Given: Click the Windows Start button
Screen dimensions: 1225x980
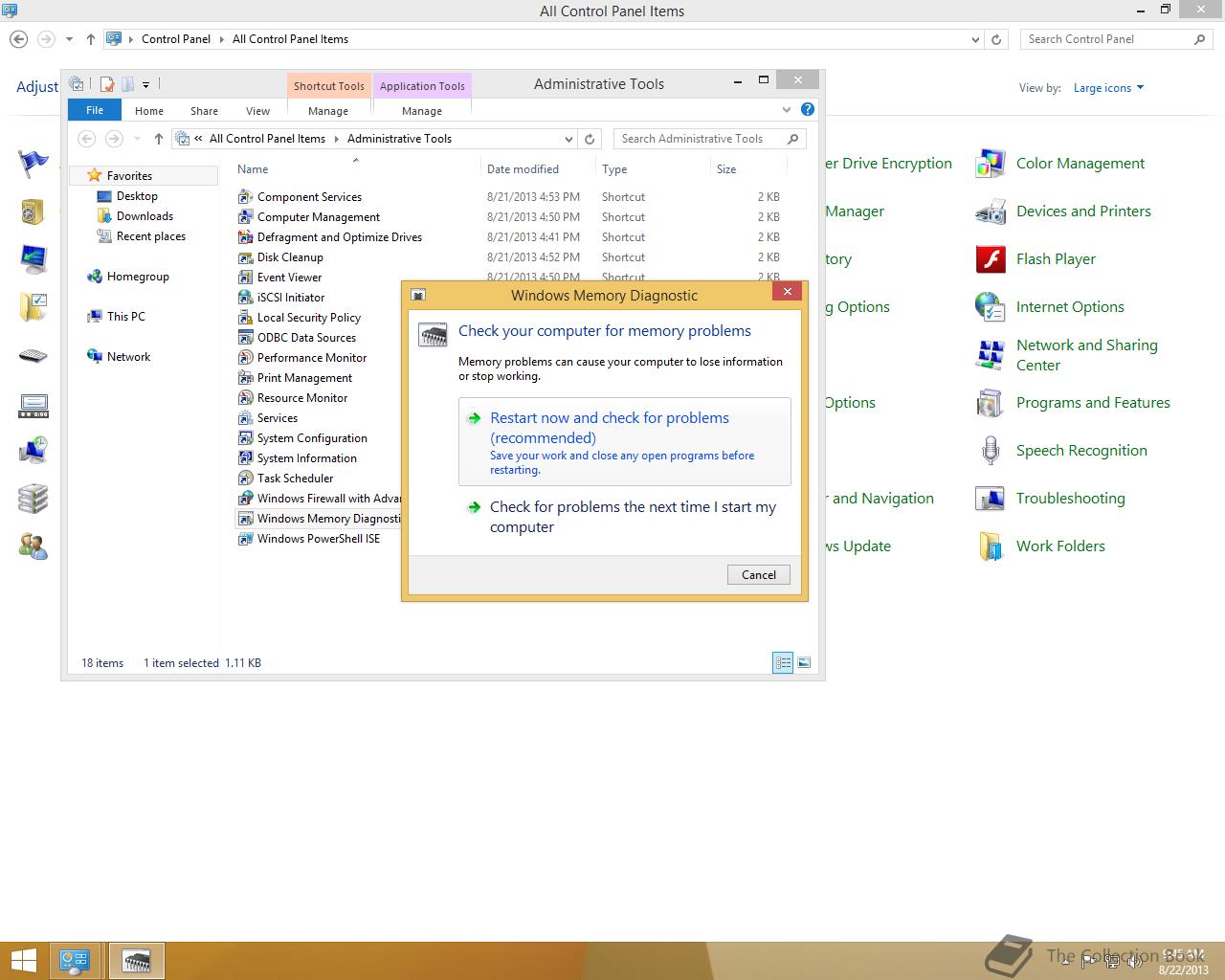Looking at the screenshot, I should coord(23,960).
